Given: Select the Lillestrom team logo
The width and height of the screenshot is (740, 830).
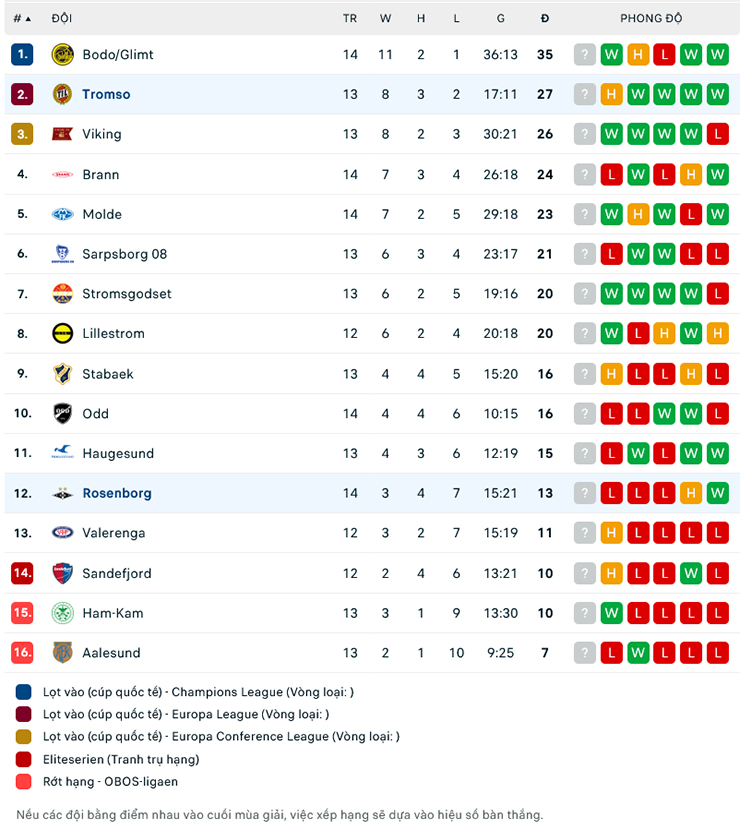Looking at the screenshot, I should [62, 334].
